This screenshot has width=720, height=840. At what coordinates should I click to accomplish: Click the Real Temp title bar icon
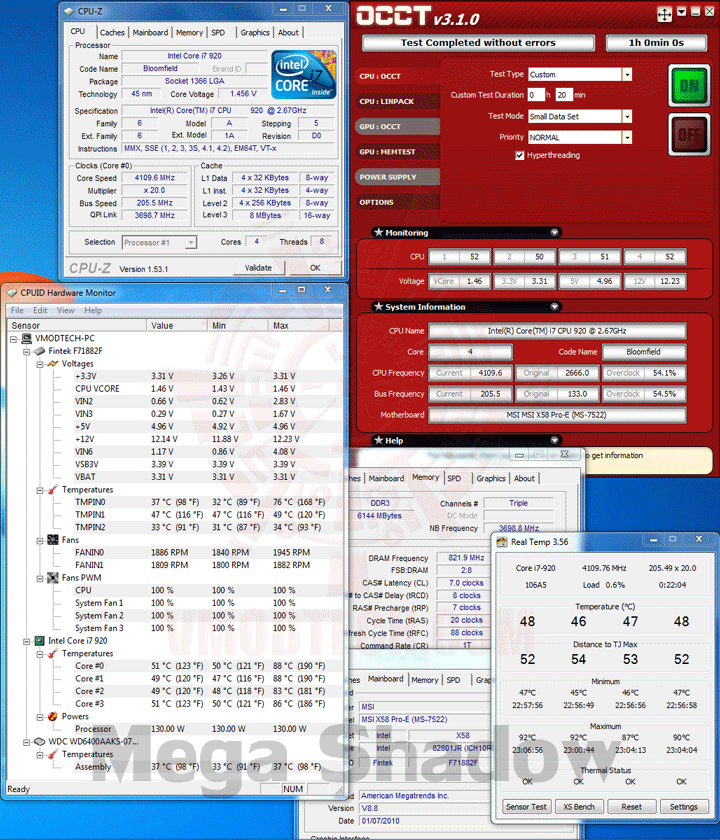pyautogui.click(x=502, y=542)
